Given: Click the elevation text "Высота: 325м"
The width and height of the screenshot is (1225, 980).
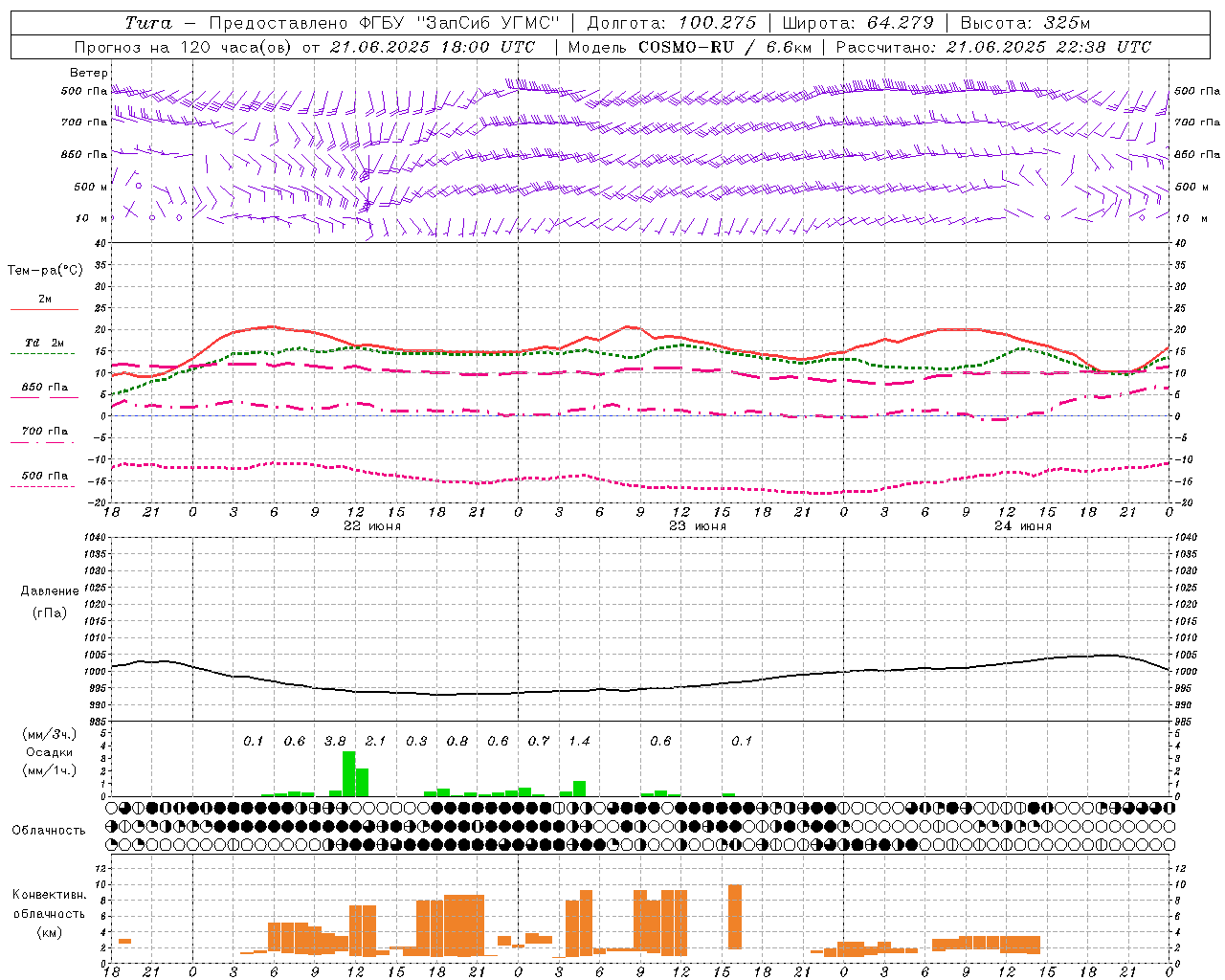Looking at the screenshot, I should tap(1025, 23).
